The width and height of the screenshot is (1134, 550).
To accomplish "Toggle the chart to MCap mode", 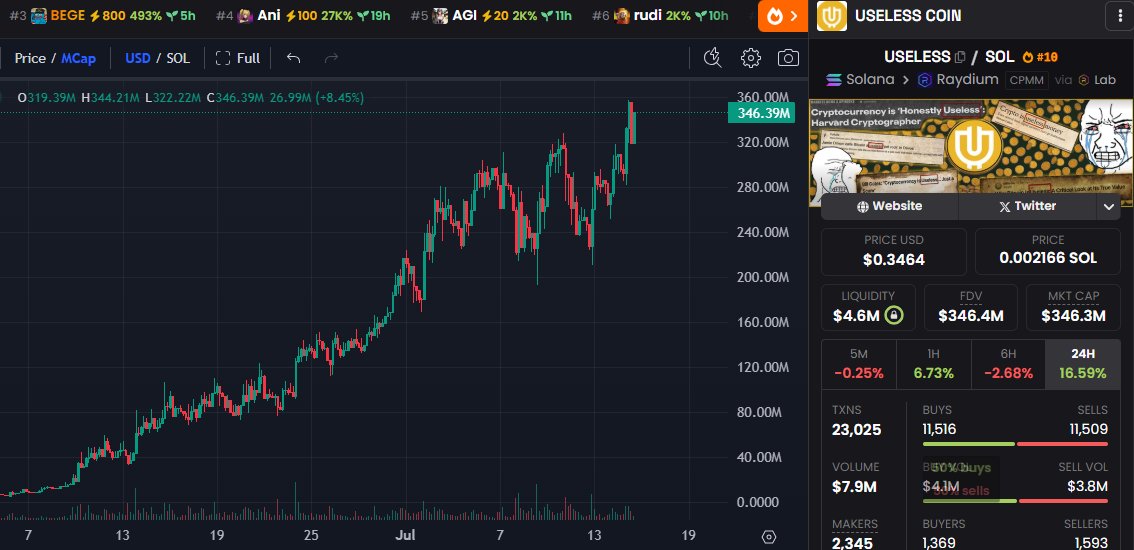I will coord(78,58).
